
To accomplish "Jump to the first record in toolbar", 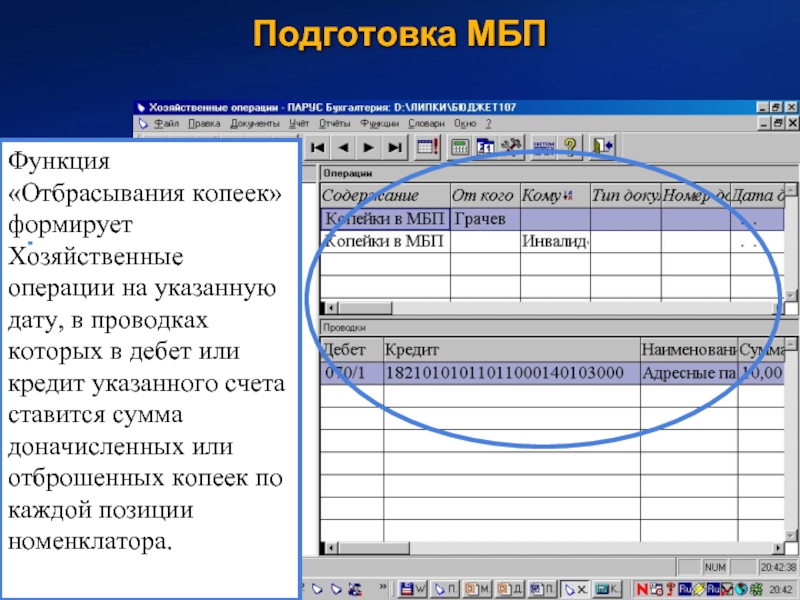I will tap(318, 147).
